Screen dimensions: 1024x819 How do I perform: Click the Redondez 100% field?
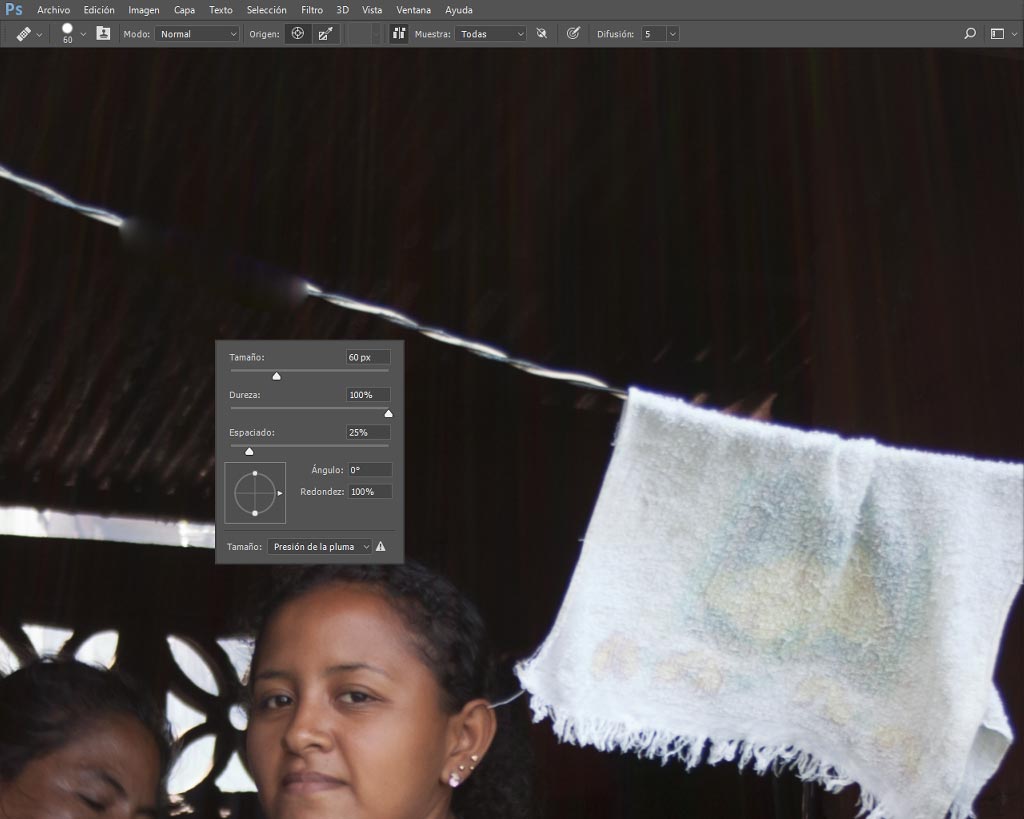click(370, 492)
